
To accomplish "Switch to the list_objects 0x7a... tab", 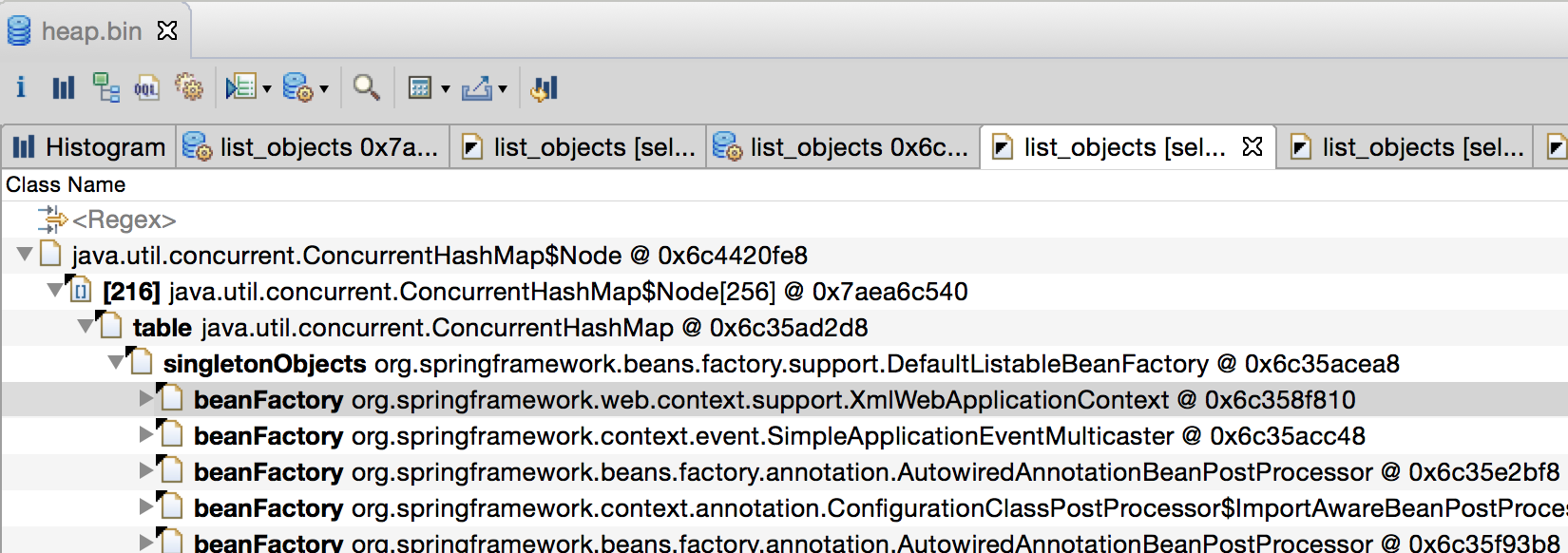I will click(x=313, y=147).
